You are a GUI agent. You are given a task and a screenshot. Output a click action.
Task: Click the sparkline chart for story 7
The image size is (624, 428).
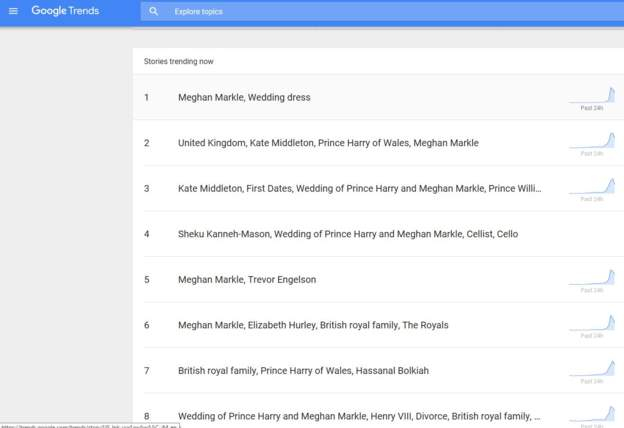(592, 369)
